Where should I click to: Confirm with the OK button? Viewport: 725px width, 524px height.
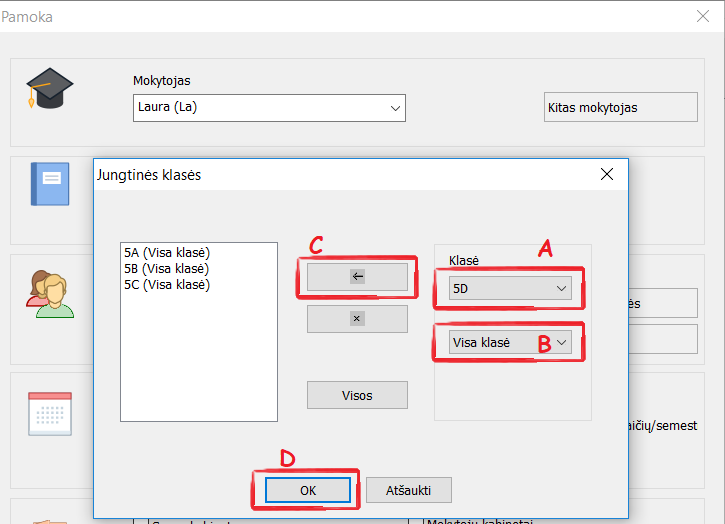(308, 490)
